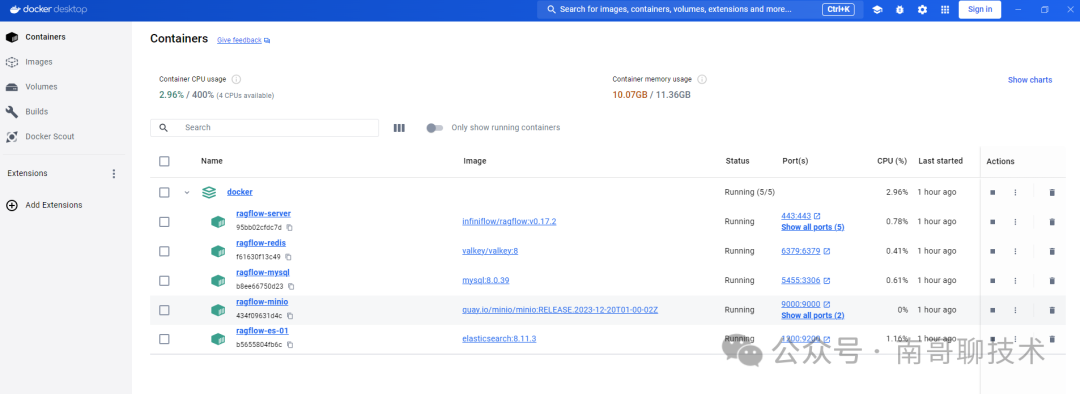Stop the ragflow-minio container
1080x394 pixels.
(x=993, y=310)
